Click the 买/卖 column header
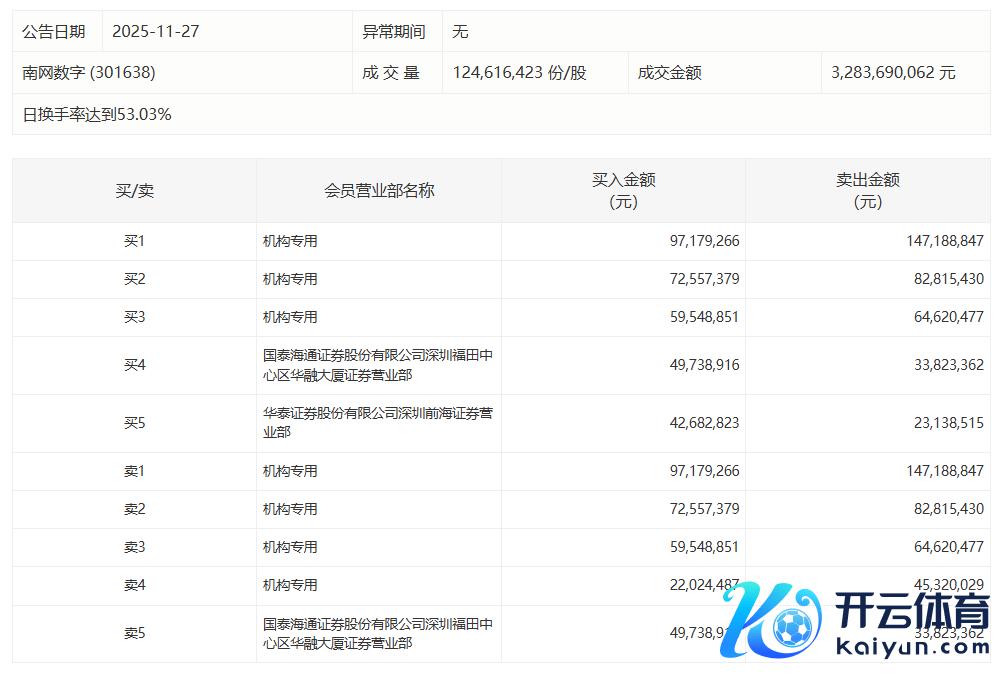The height and width of the screenshot is (680, 1005). click(x=134, y=190)
